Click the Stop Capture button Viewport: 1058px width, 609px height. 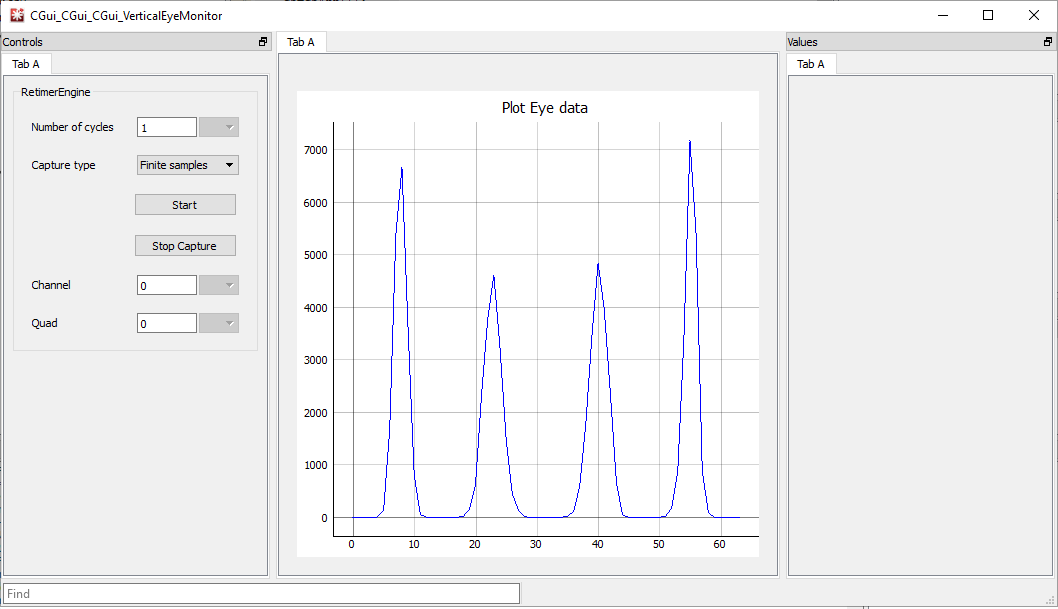[185, 246]
